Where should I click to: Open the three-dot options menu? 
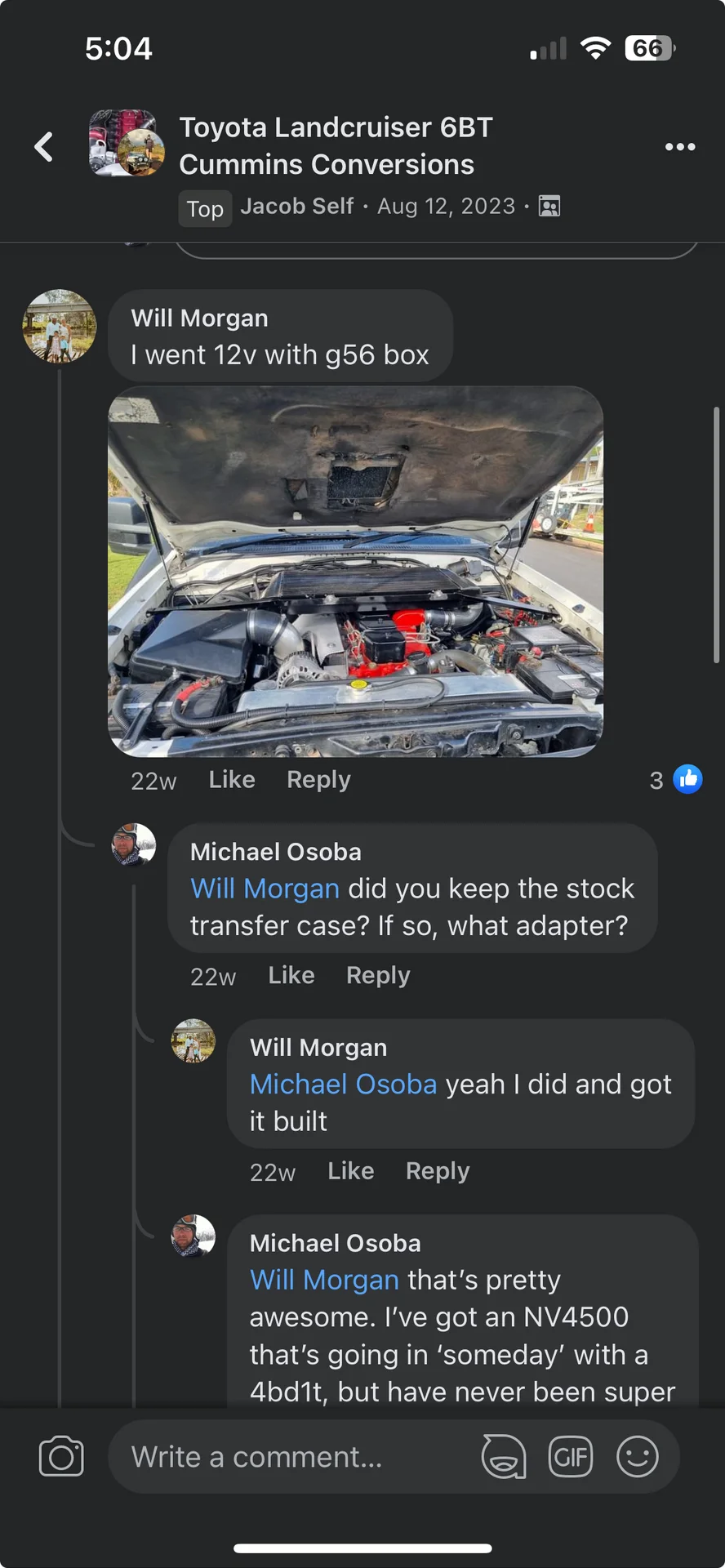coord(680,147)
